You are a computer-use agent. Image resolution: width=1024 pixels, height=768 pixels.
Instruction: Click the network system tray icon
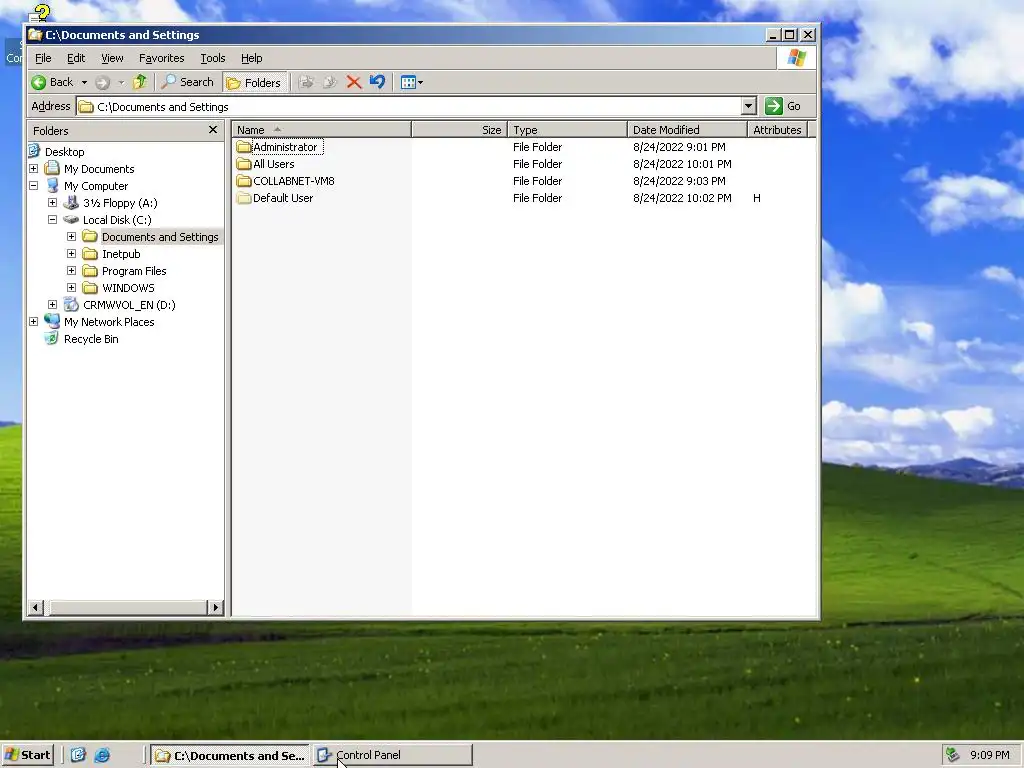pos(953,755)
